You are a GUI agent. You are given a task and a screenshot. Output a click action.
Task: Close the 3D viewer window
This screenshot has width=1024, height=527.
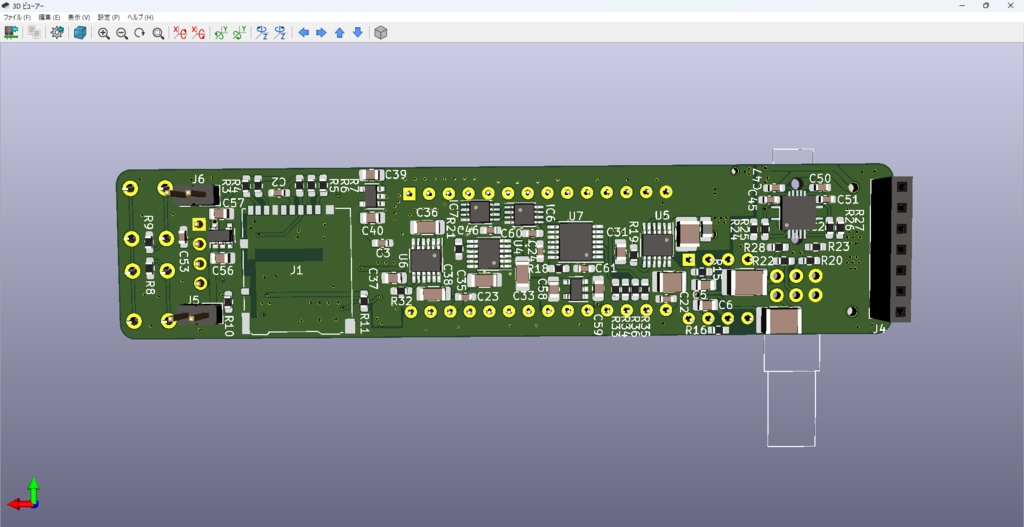pyautogui.click(x=1010, y=5)
